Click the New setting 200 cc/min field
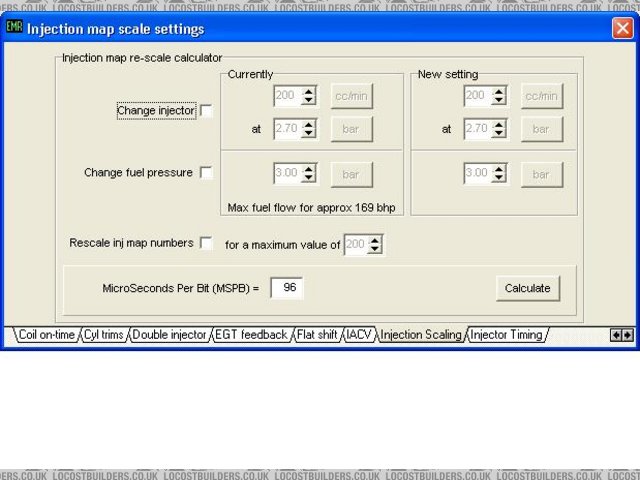 click(x=478, y=96)
